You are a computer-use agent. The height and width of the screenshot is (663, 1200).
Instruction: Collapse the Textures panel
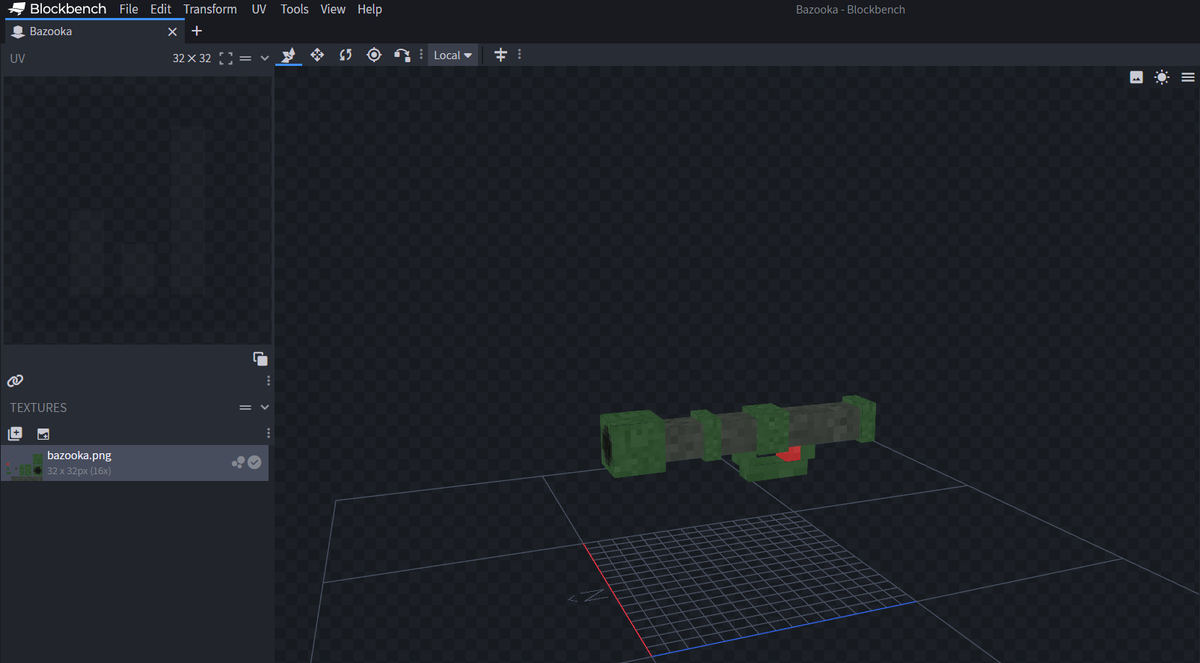(265, 408)
